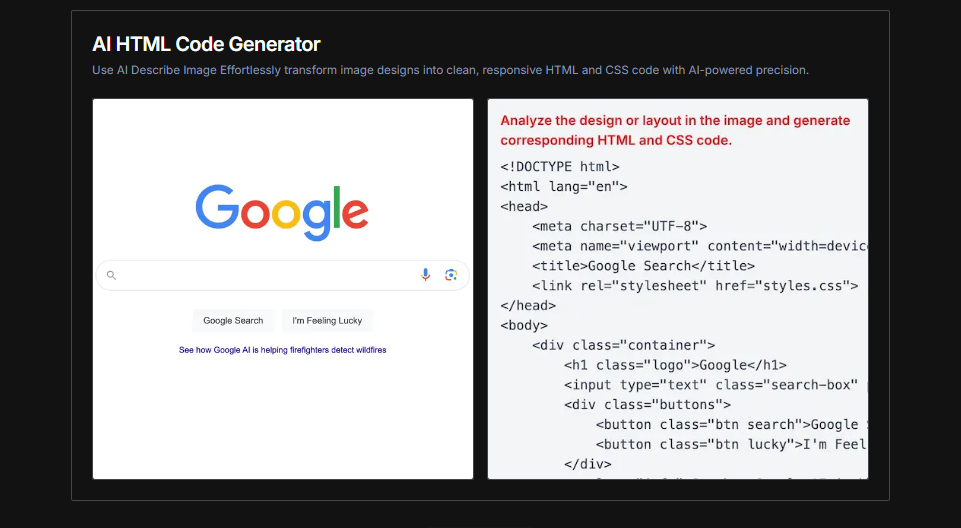Click the <html lang="en"> code line
961x528 pixels.
click(564, 186)
